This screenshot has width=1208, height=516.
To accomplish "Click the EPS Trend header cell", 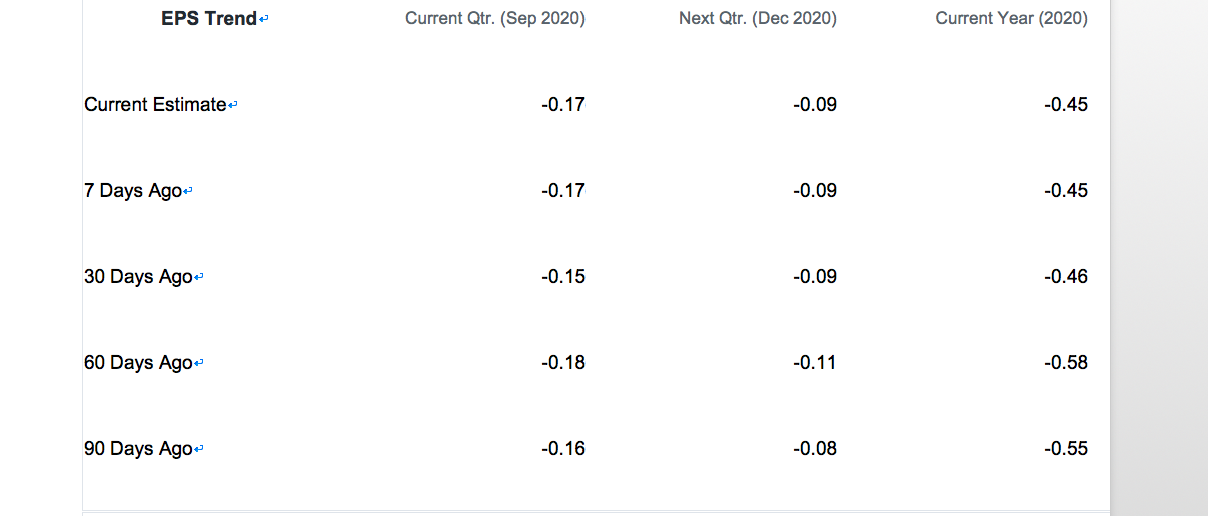I will 209,18.
